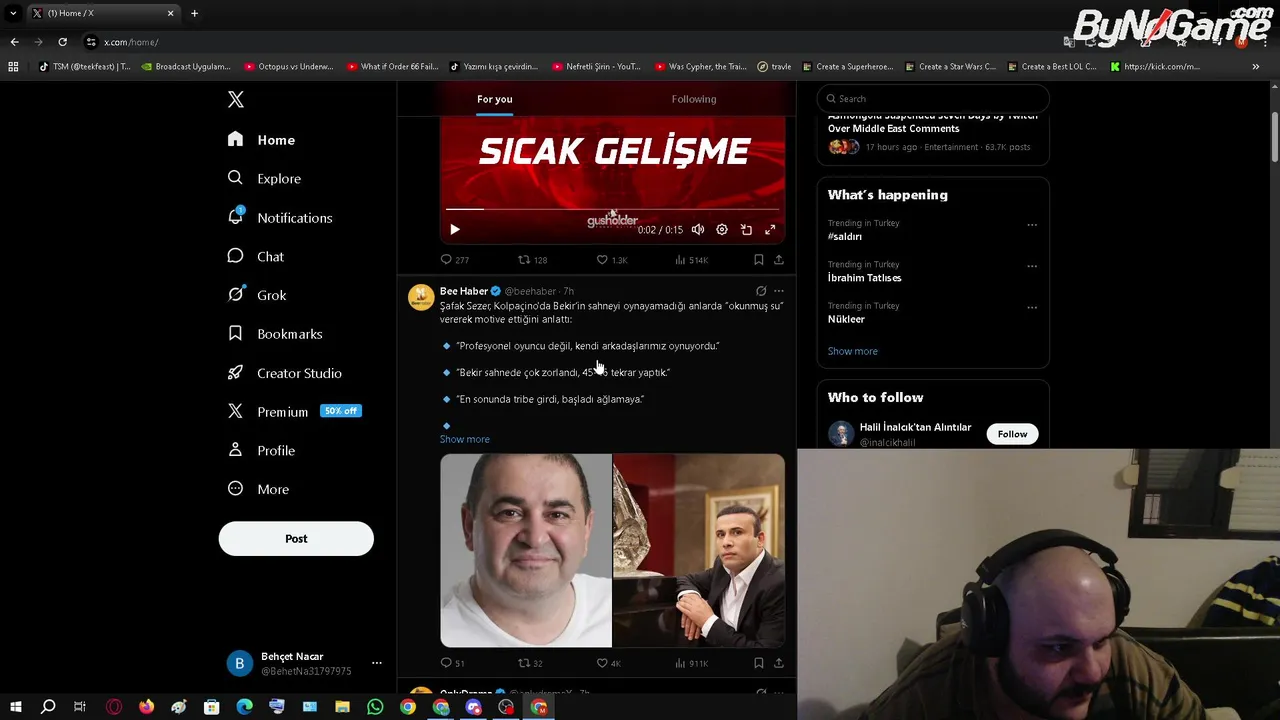Open the tab search dropdown arrow
Screen dimensions: 1280x720
pos(13,13)
